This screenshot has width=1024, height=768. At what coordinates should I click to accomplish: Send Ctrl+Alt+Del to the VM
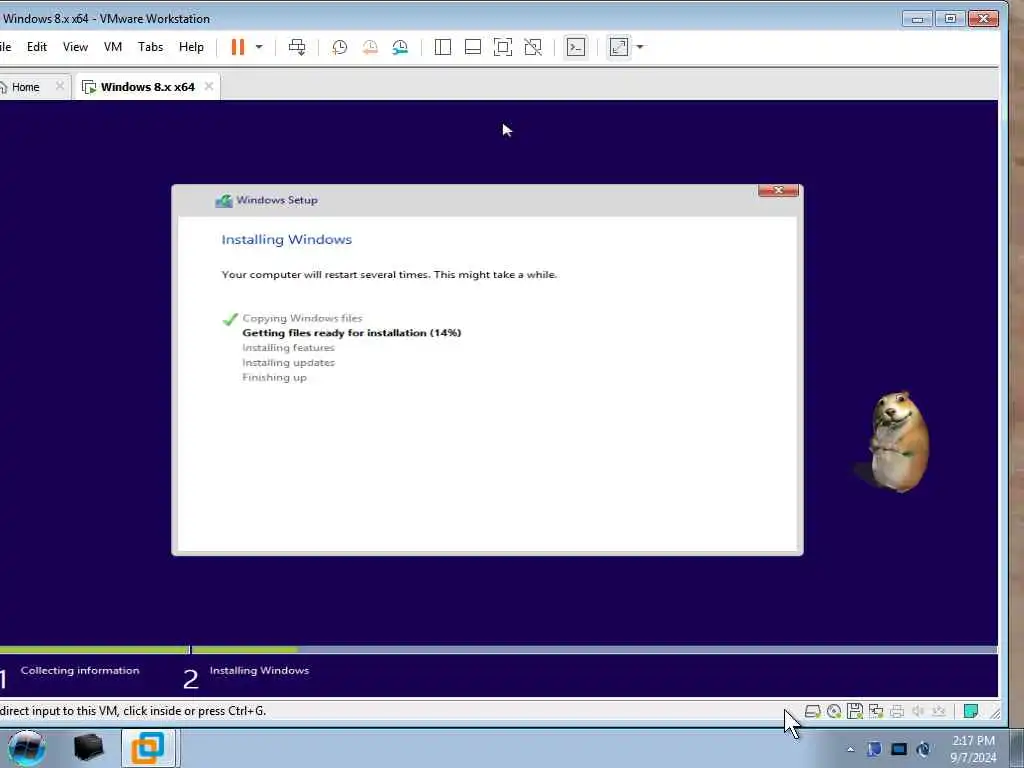(297, 47)
